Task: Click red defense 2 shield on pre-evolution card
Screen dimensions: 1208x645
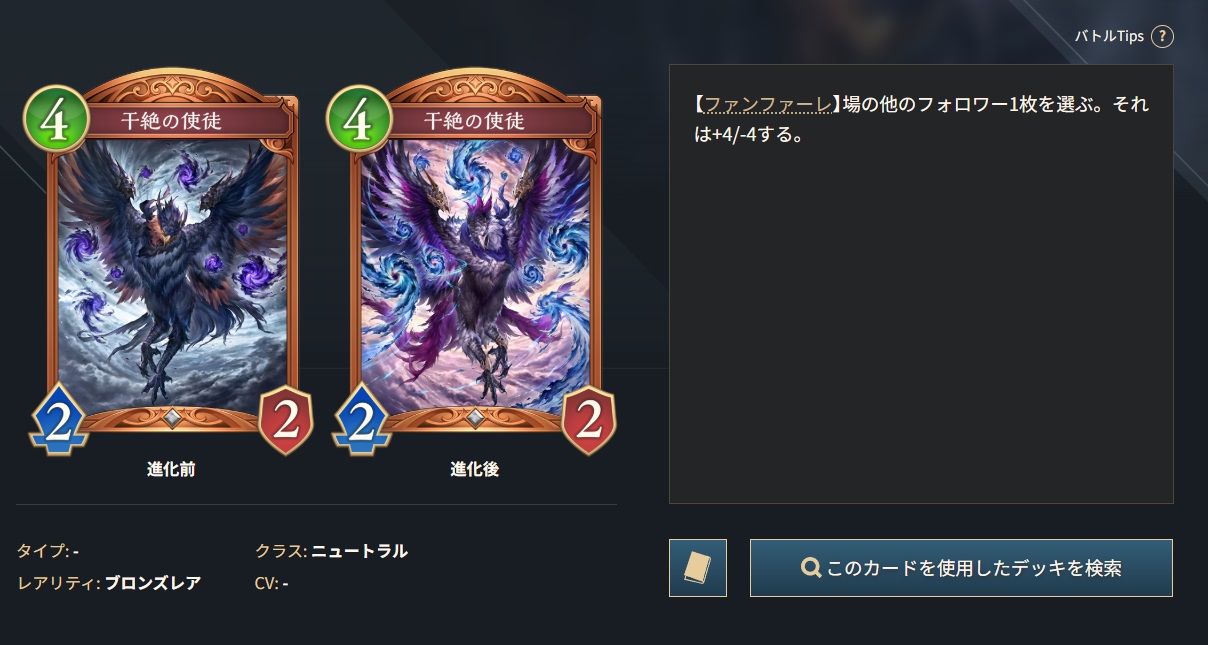Action: 286,421
